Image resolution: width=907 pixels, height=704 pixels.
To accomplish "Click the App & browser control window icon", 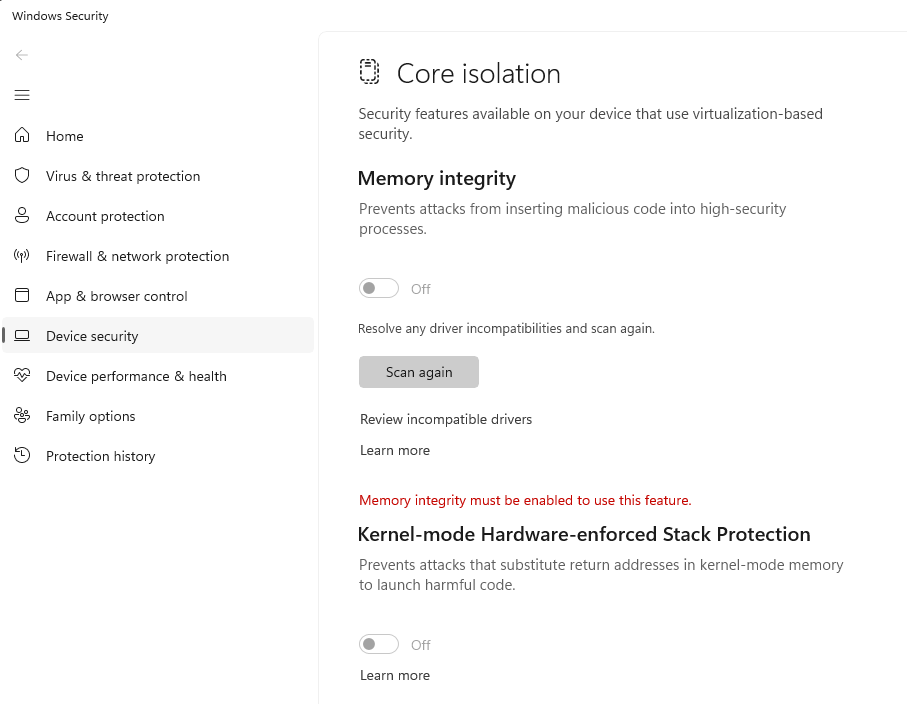I will 22,296.
